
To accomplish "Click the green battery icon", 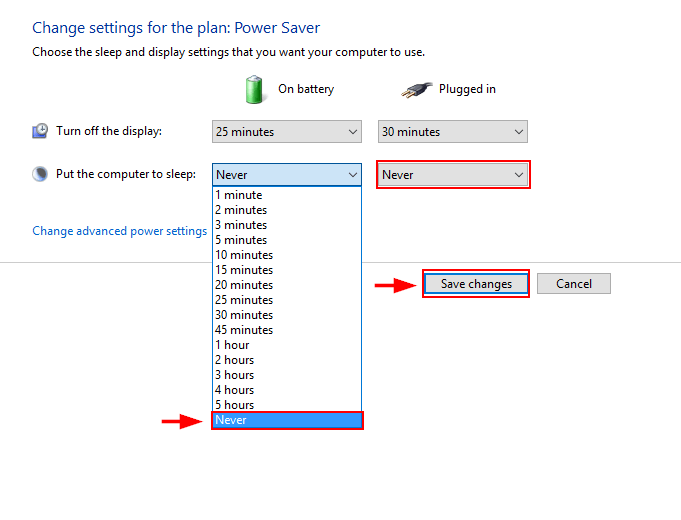I will pos(254,89).
